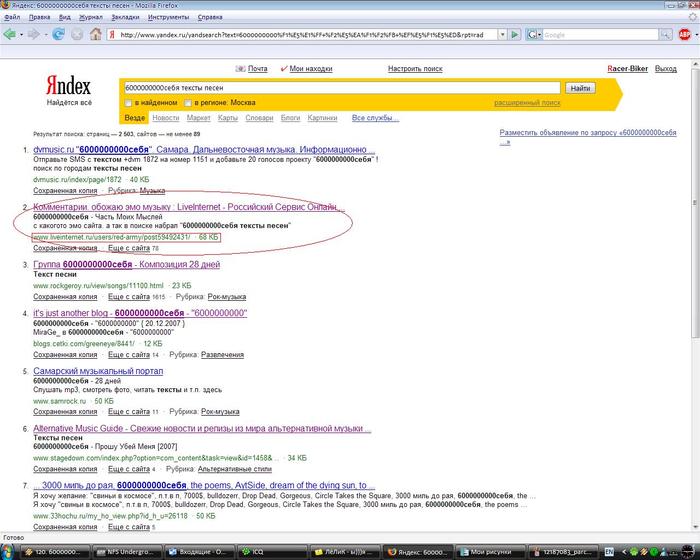
Task: Click the vertical page scrollbar thumb
Action: click(x=695, y=203)
